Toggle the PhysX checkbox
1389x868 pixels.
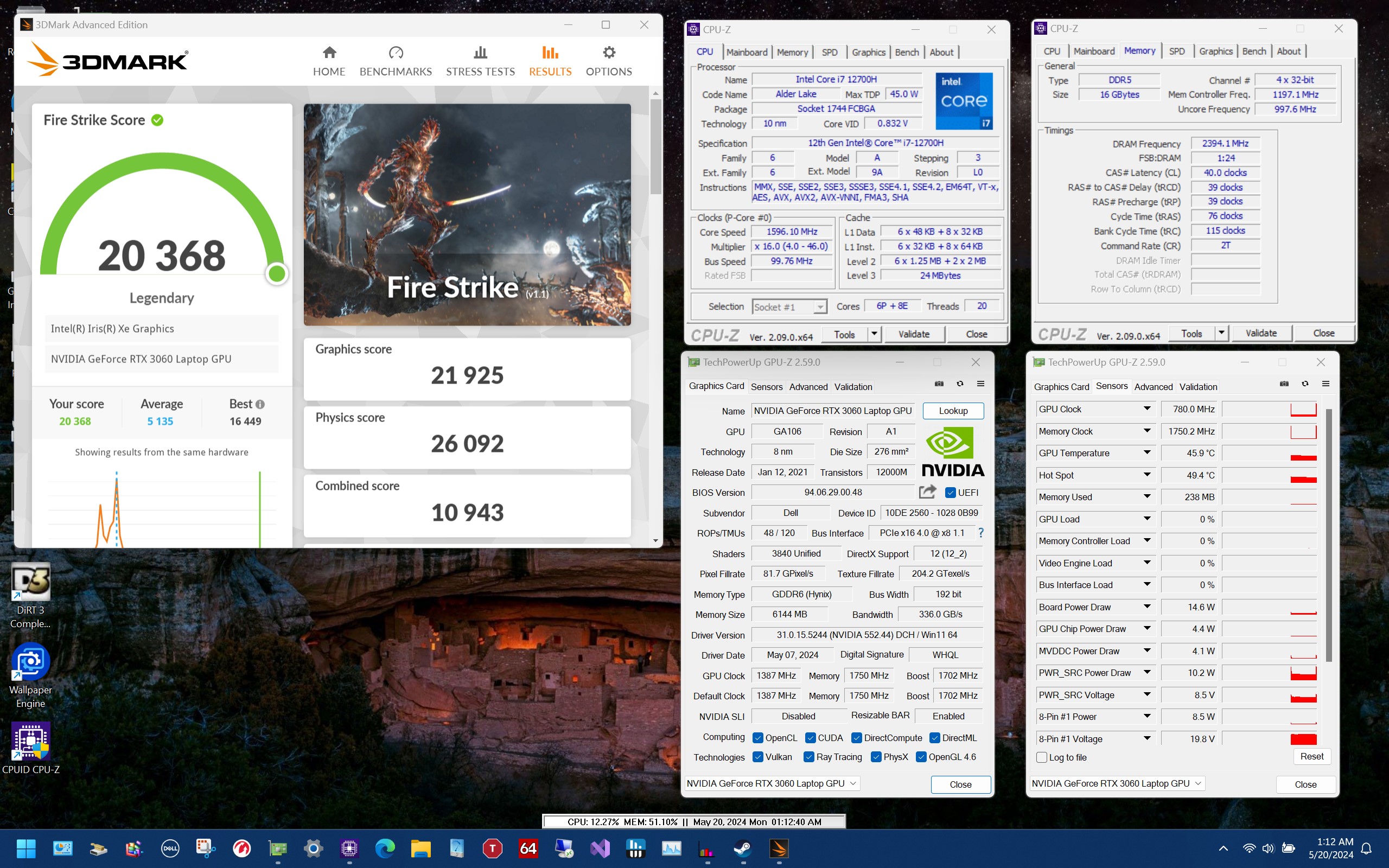tap(876, 757)
